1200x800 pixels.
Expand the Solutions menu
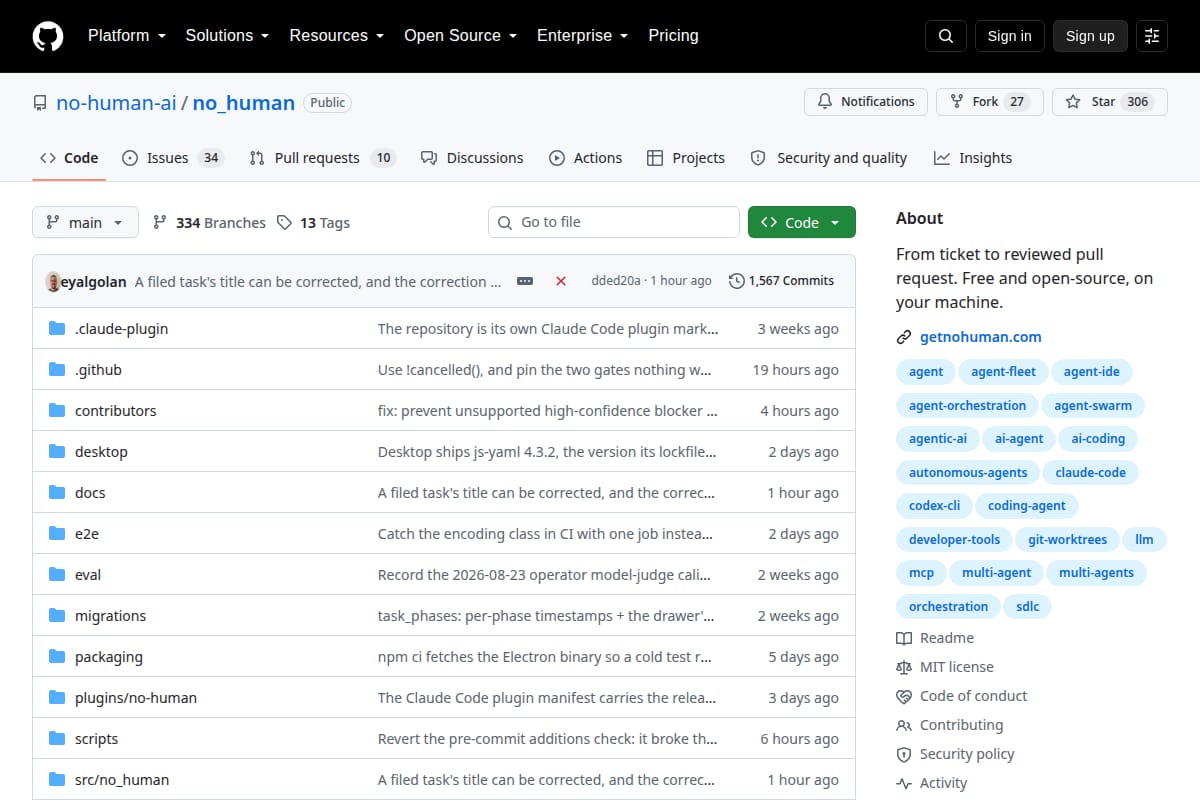pyautogui.click(x=227, y=35)
